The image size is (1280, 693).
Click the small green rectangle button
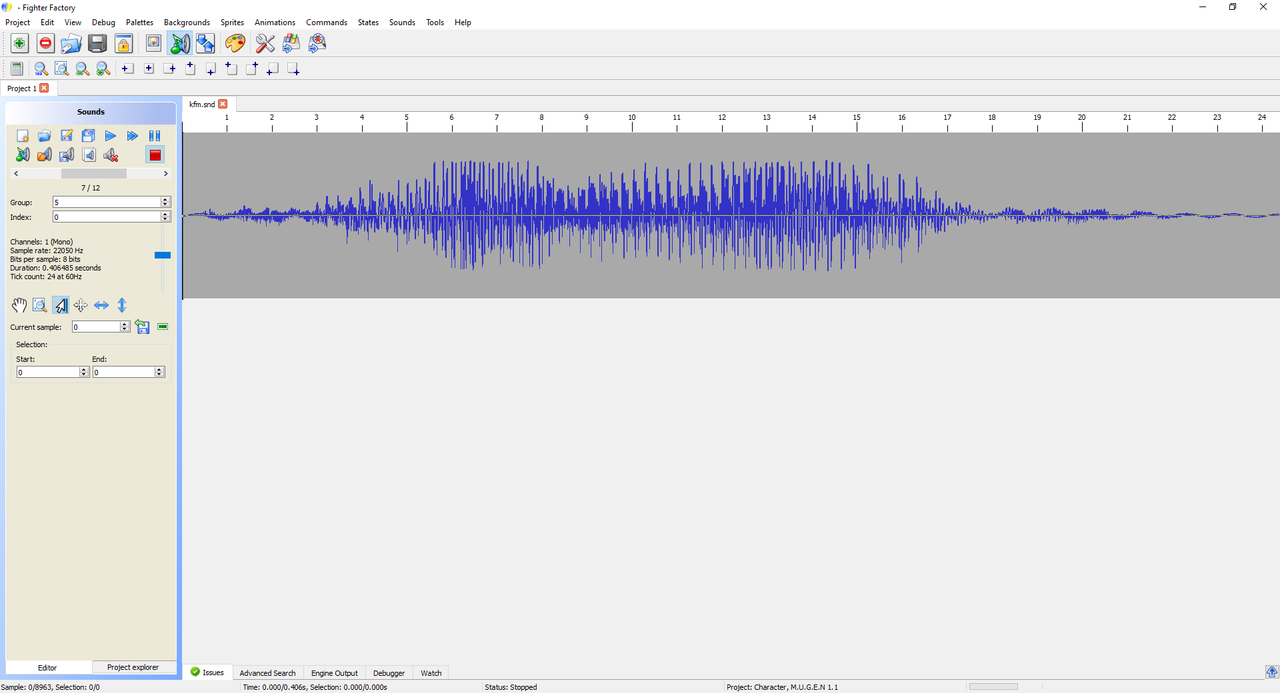click(163, 327)
